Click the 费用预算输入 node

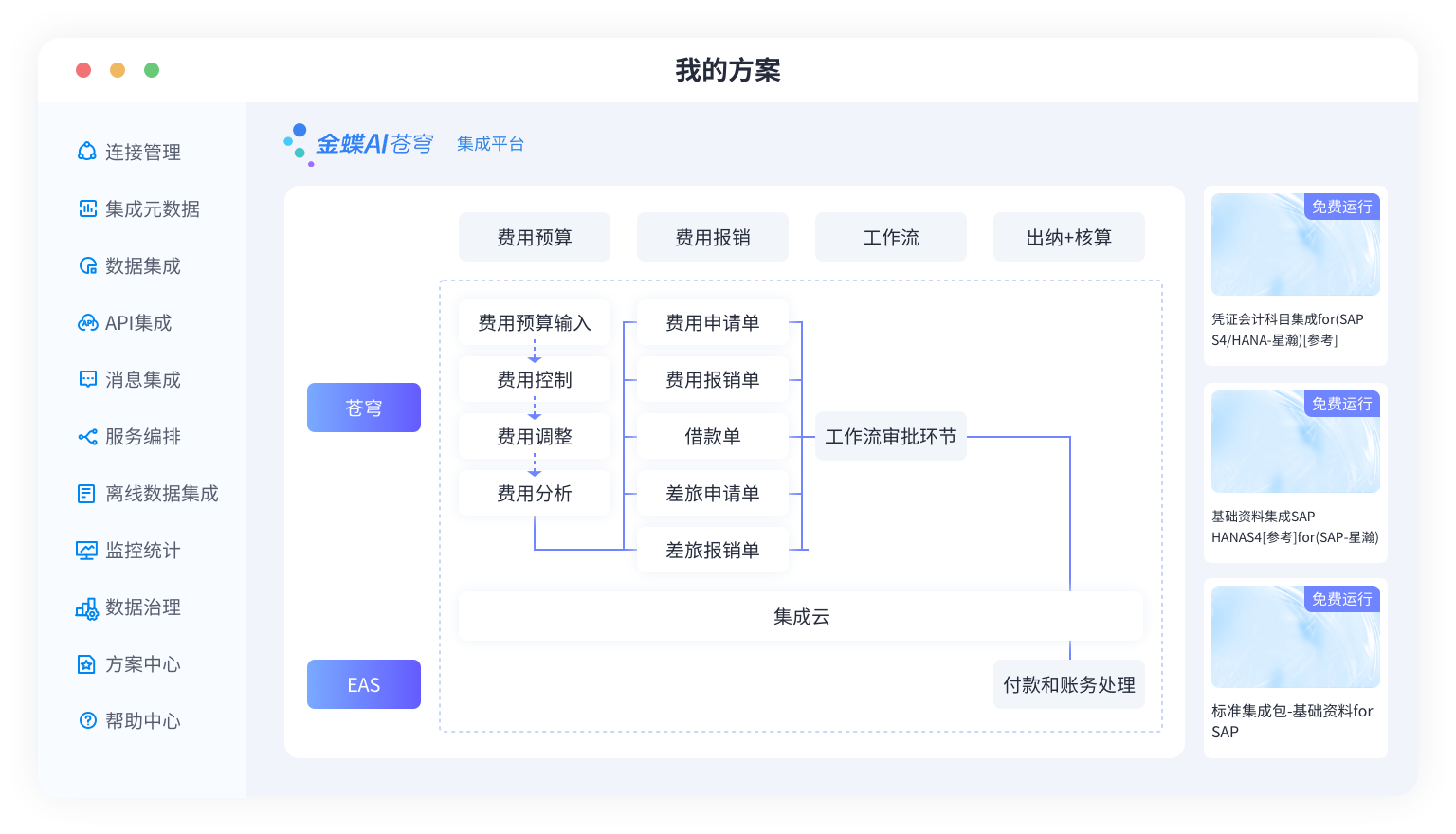point(535,322)
